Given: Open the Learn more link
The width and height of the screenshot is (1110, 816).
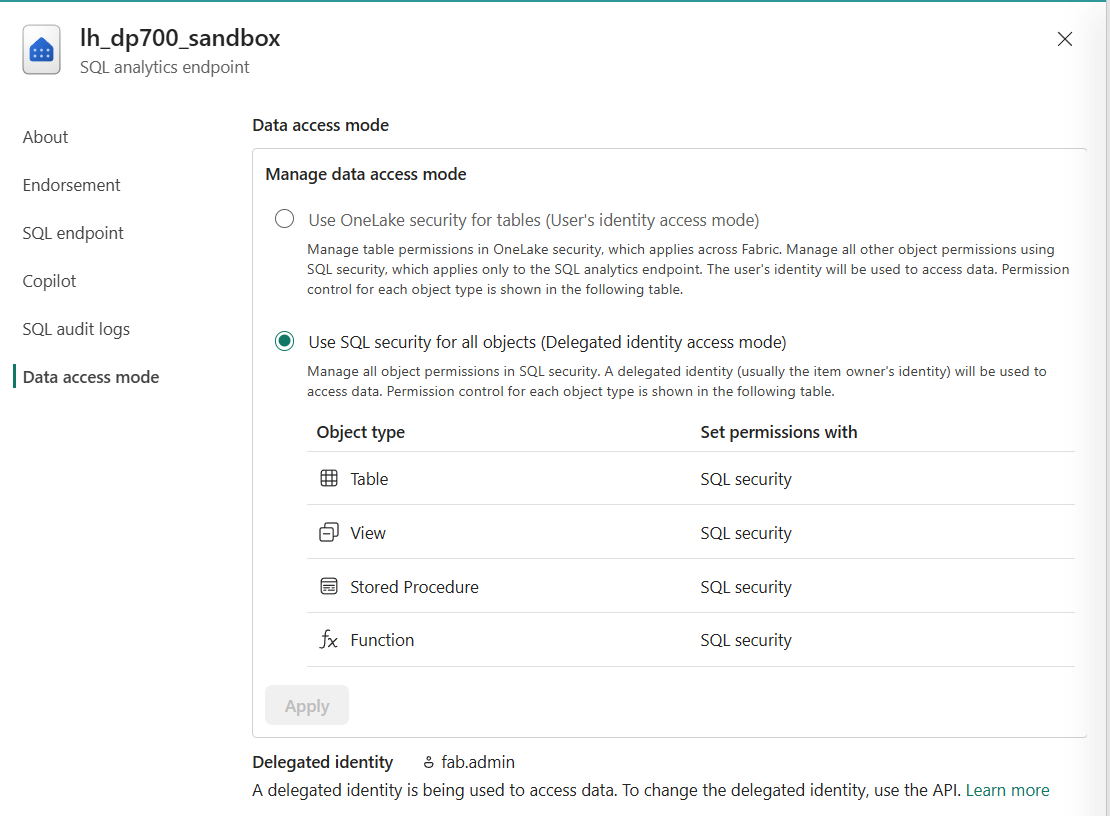Looking at the screenshot, I should pos(1007,790).
